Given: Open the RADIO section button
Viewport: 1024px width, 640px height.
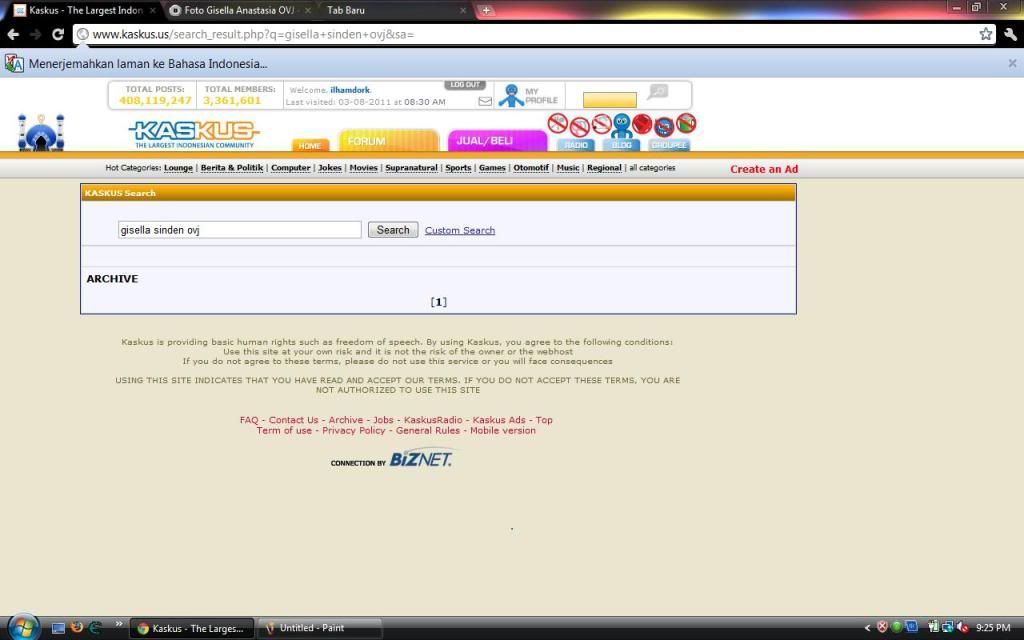Looking at the screenshot, I should (x=575, y=145).
